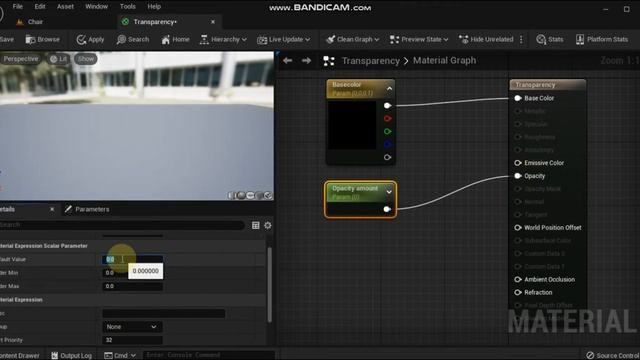
Task: Click the Sort Priority field showing 32
Action: point(132,340)
